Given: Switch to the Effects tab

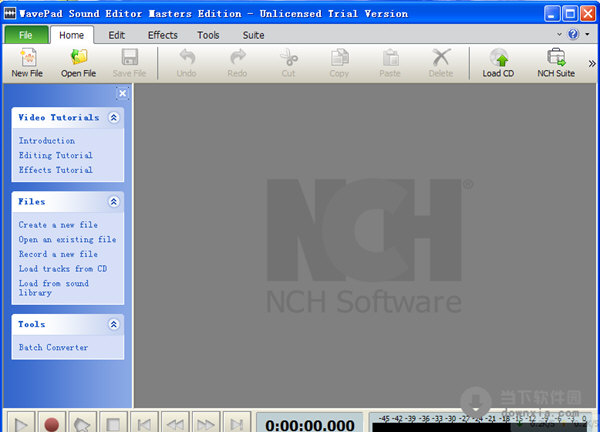Looking at the screenshot, I should pyautogui.click(x=163, y=35).
